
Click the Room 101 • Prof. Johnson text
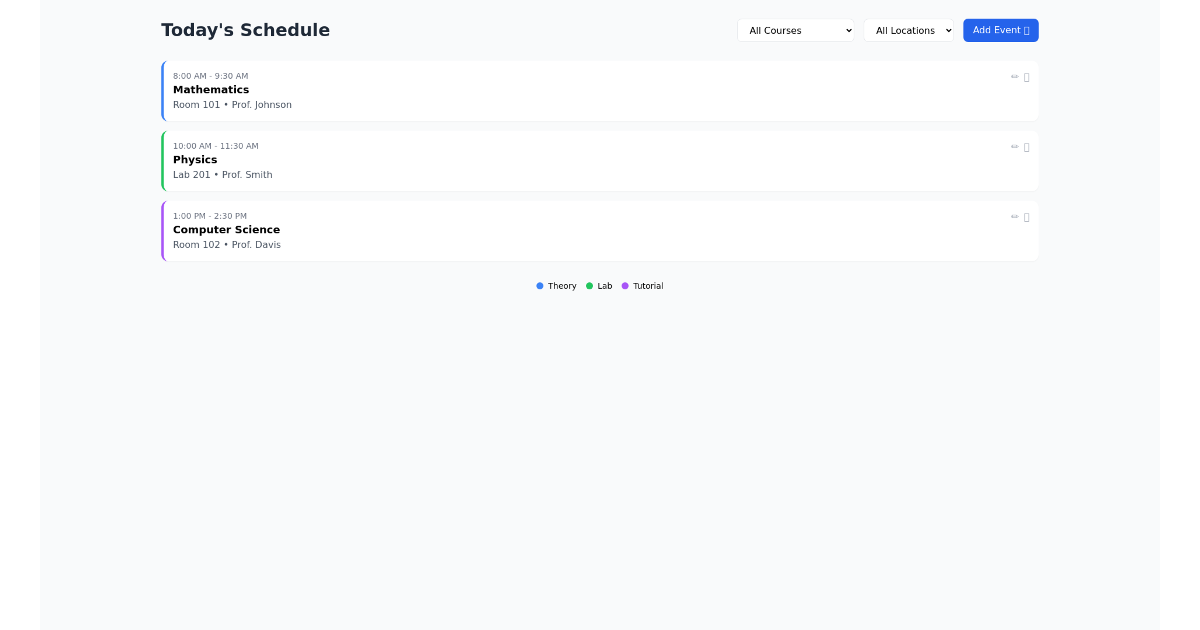(232, 105)
